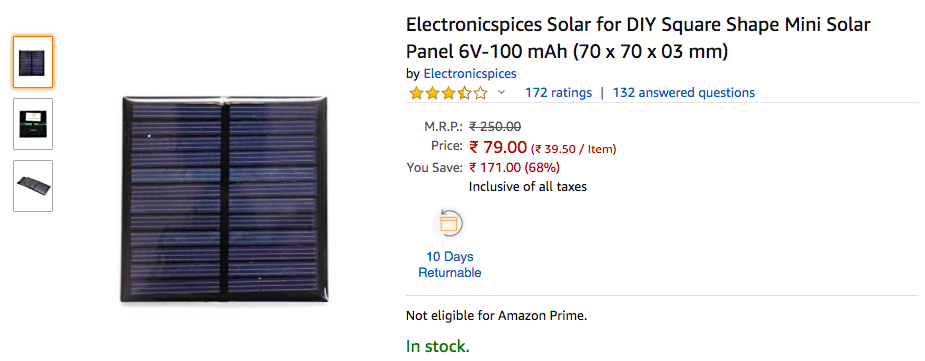Click the green In stock status text

[438, 346]
